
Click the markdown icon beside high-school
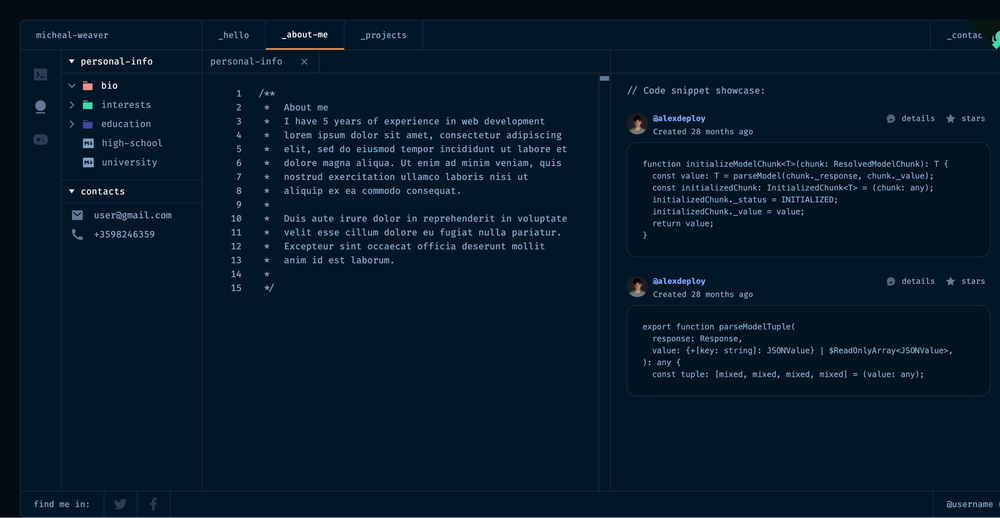pyautogui.click(x=88, y=143)
